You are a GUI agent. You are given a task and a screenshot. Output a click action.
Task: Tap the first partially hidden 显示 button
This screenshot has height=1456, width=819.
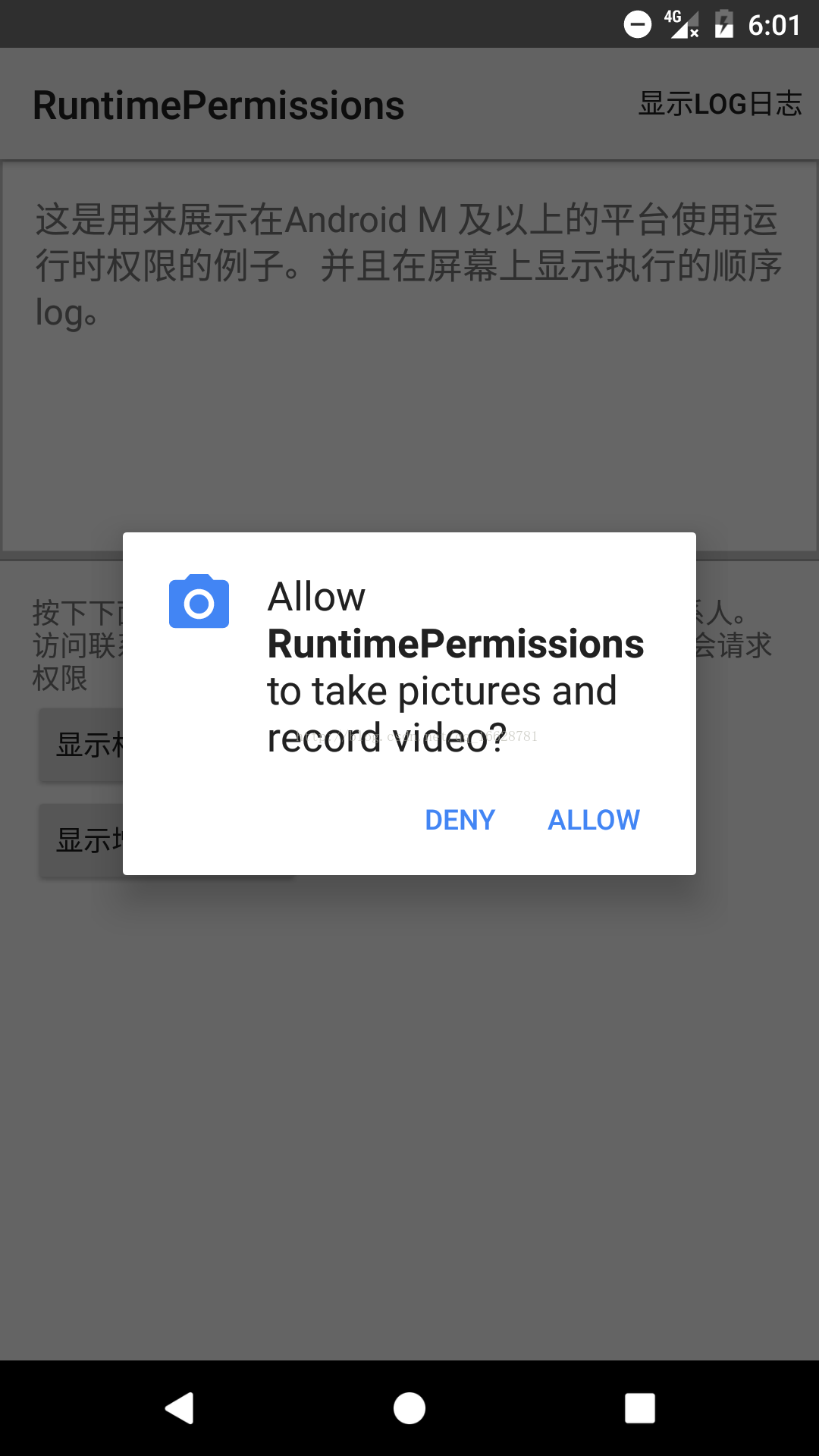coord(82,745)
